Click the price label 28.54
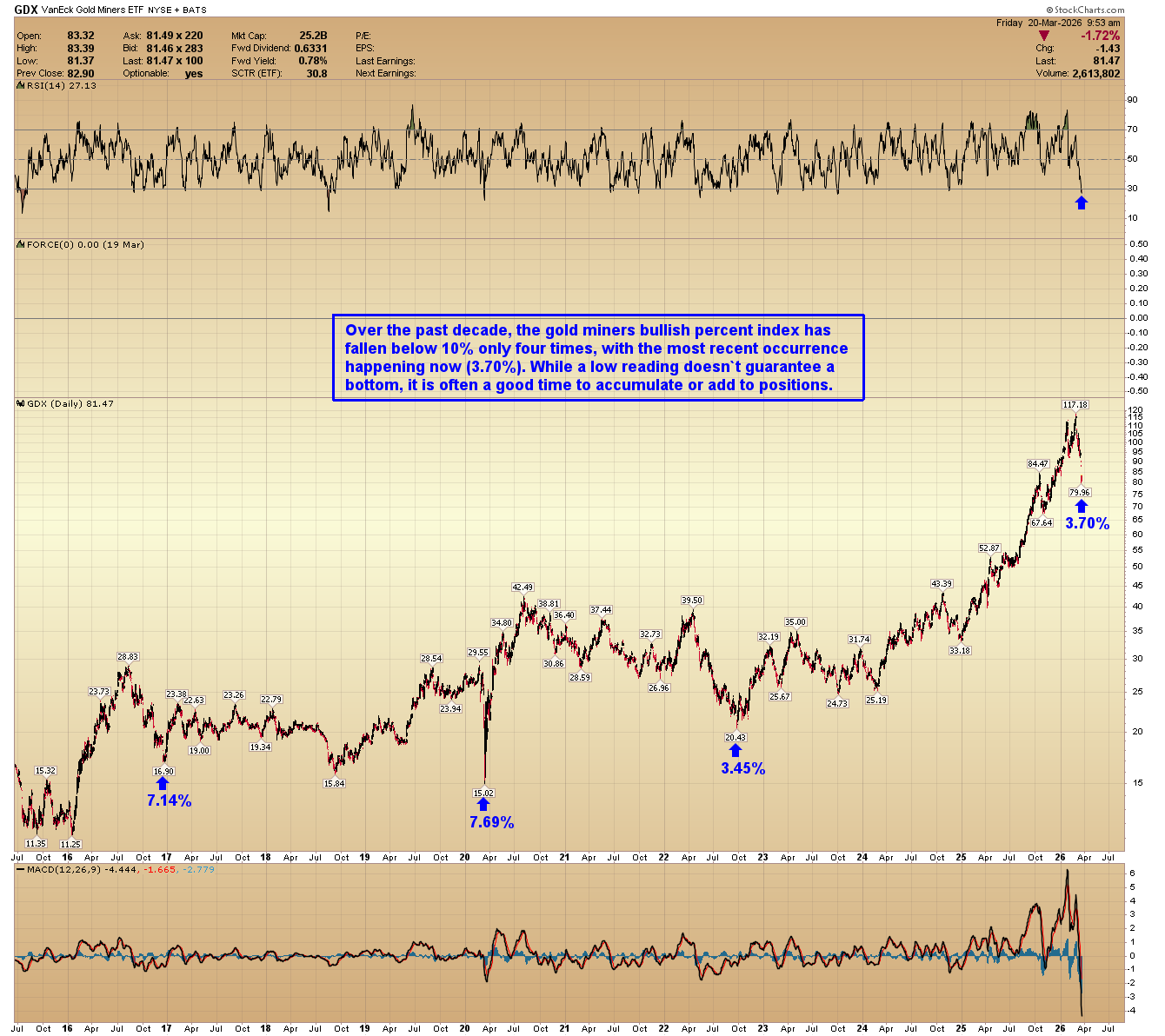 [x=432, y=658]
